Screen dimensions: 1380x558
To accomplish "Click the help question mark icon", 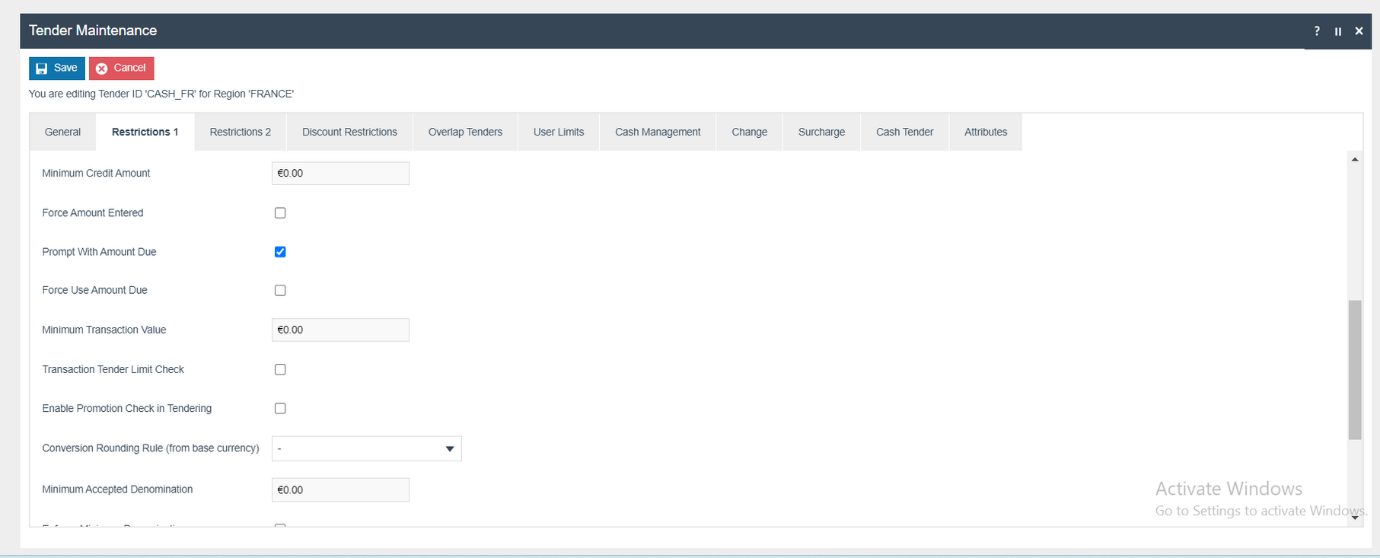I will click(x=1317, y=31).
